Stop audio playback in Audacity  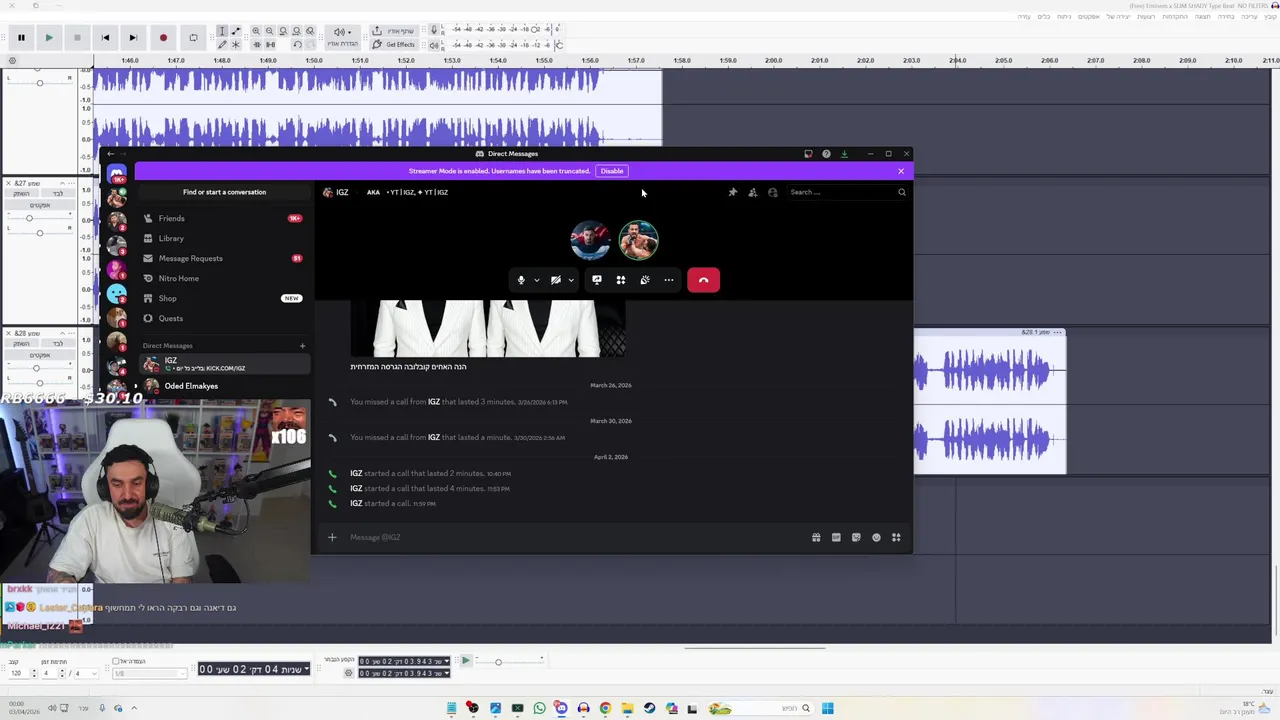(x=77, y=38)
